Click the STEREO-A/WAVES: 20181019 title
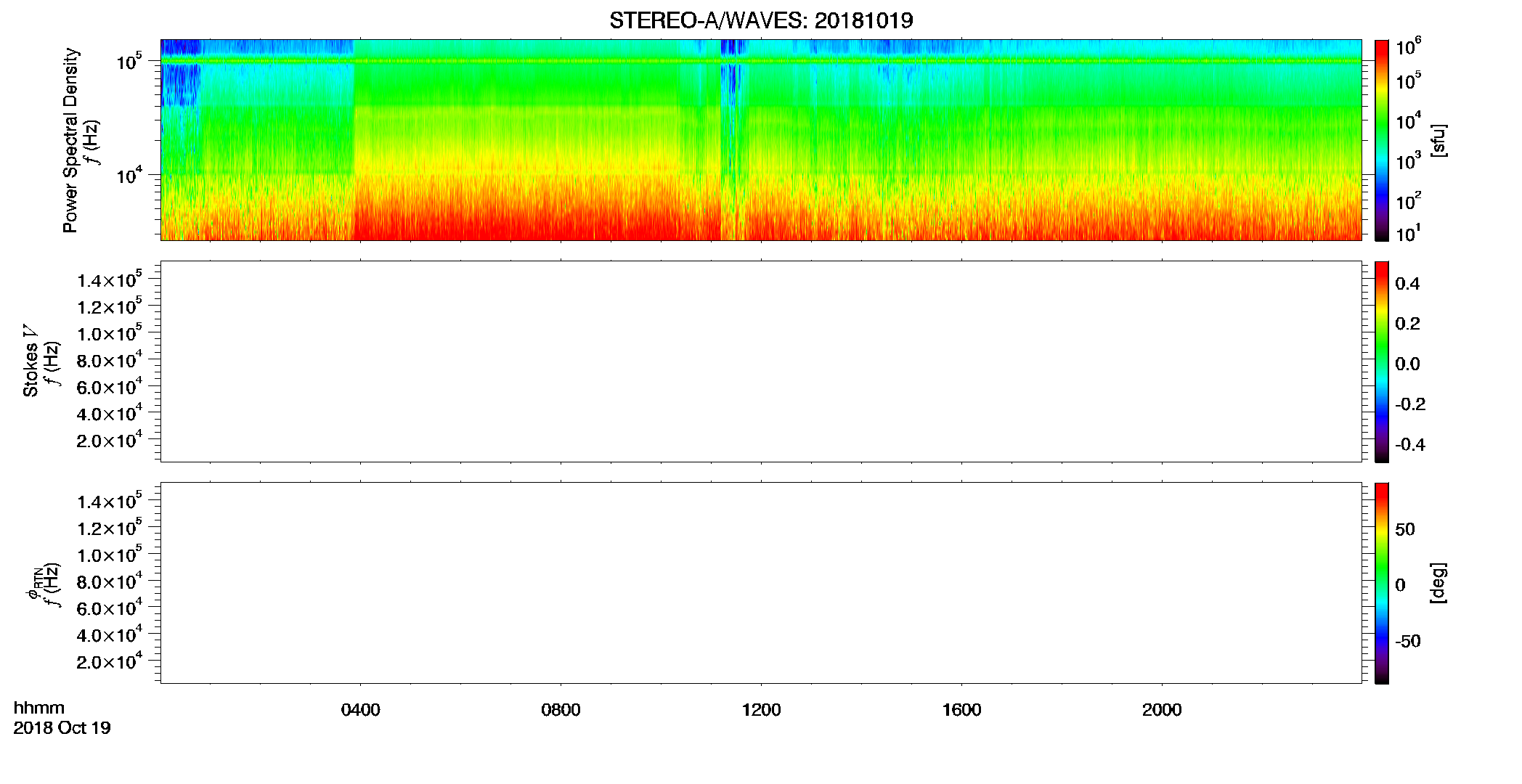Screen dimensions: 1522x784 click(x=761, y=20)
